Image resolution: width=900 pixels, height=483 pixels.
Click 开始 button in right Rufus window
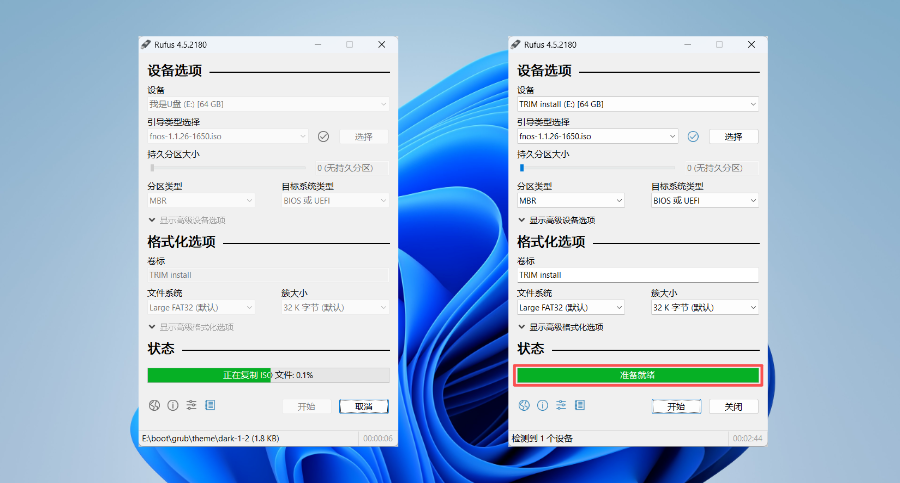pos(676,407)
